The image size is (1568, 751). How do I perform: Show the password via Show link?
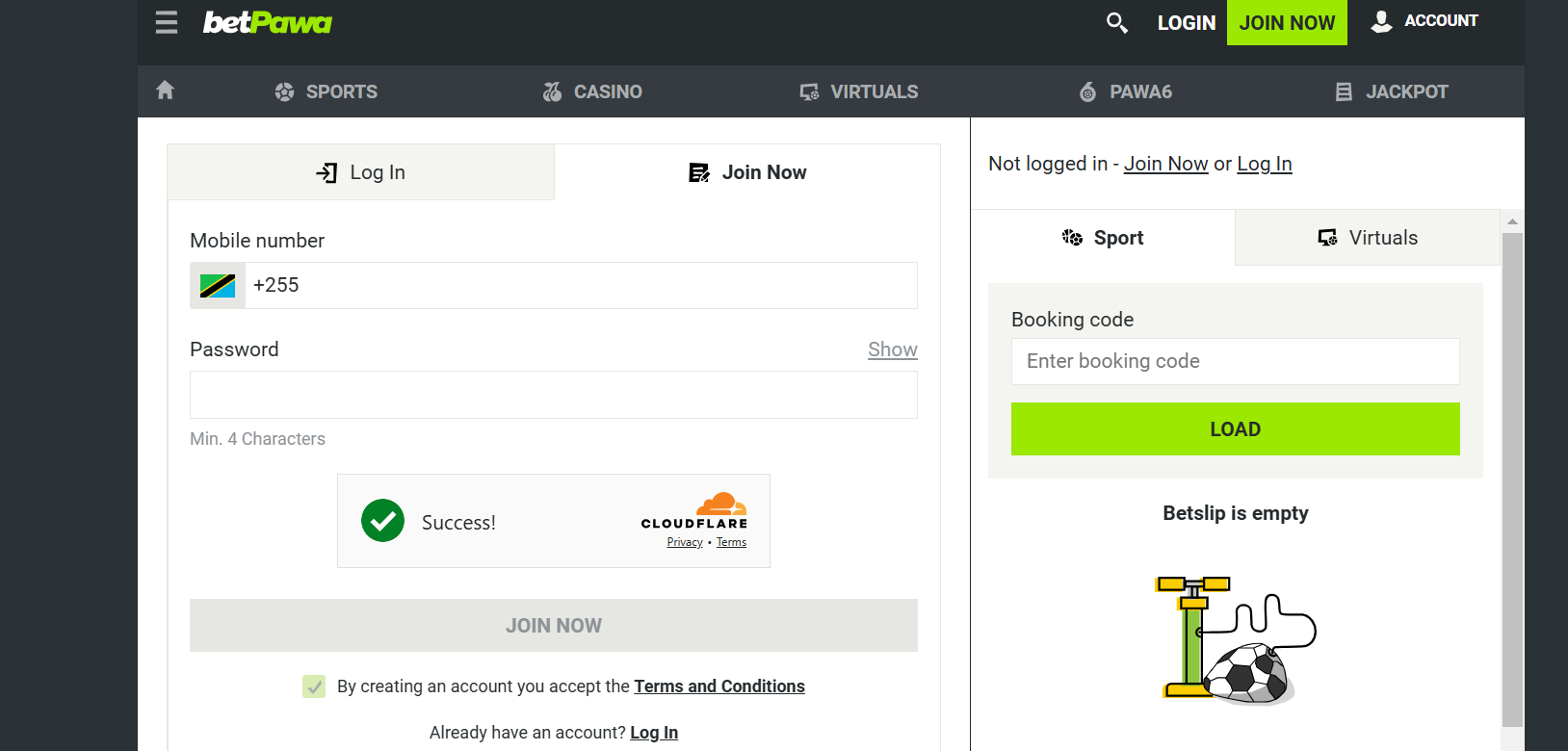893,350
